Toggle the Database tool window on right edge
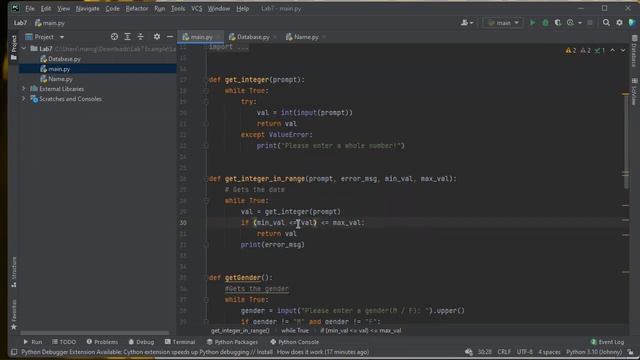This screenshot has height=360, width=640. (x=634, y=51)
